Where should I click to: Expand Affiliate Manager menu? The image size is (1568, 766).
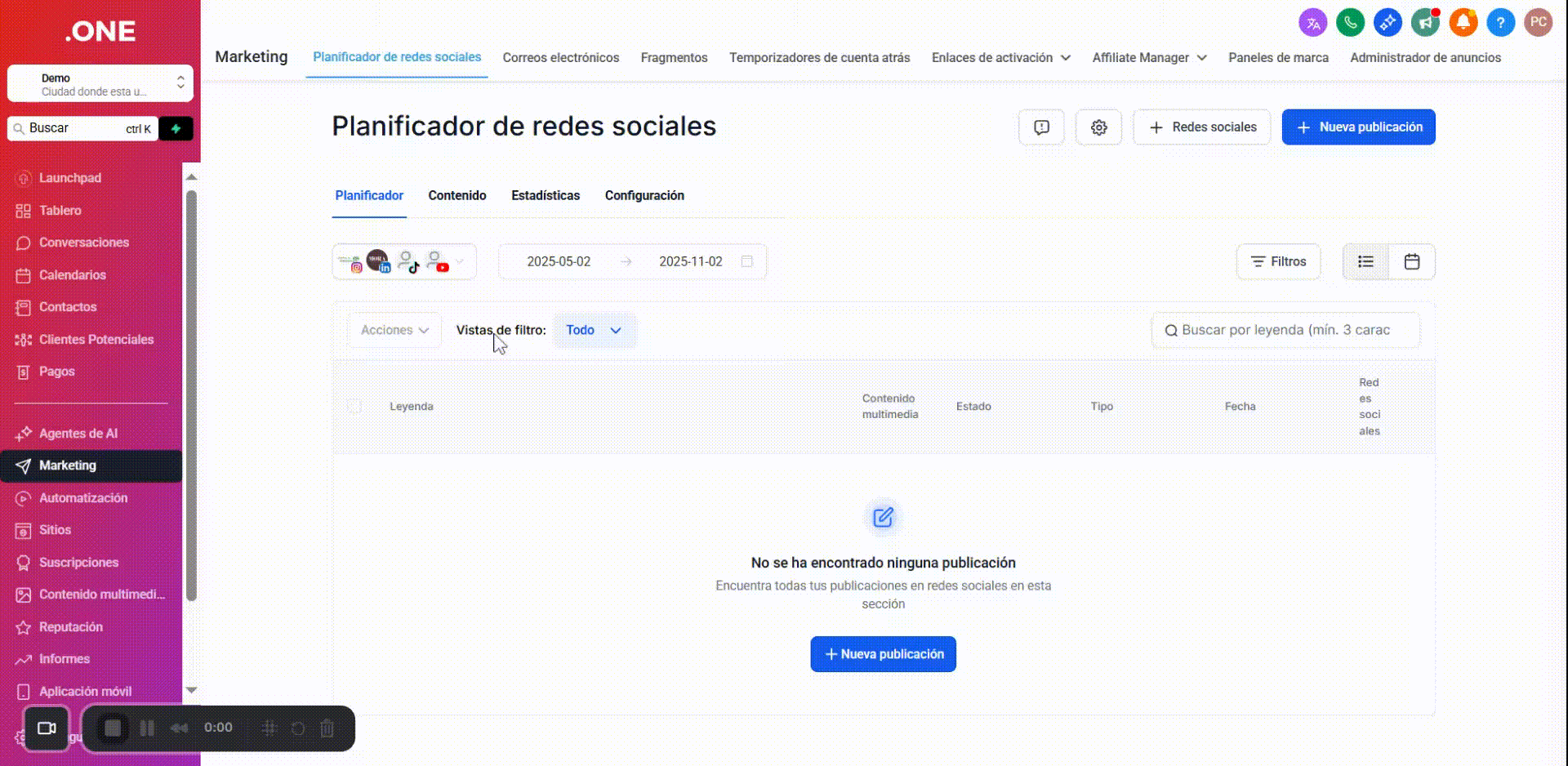pyautogui.click(x=1150, y=58)
